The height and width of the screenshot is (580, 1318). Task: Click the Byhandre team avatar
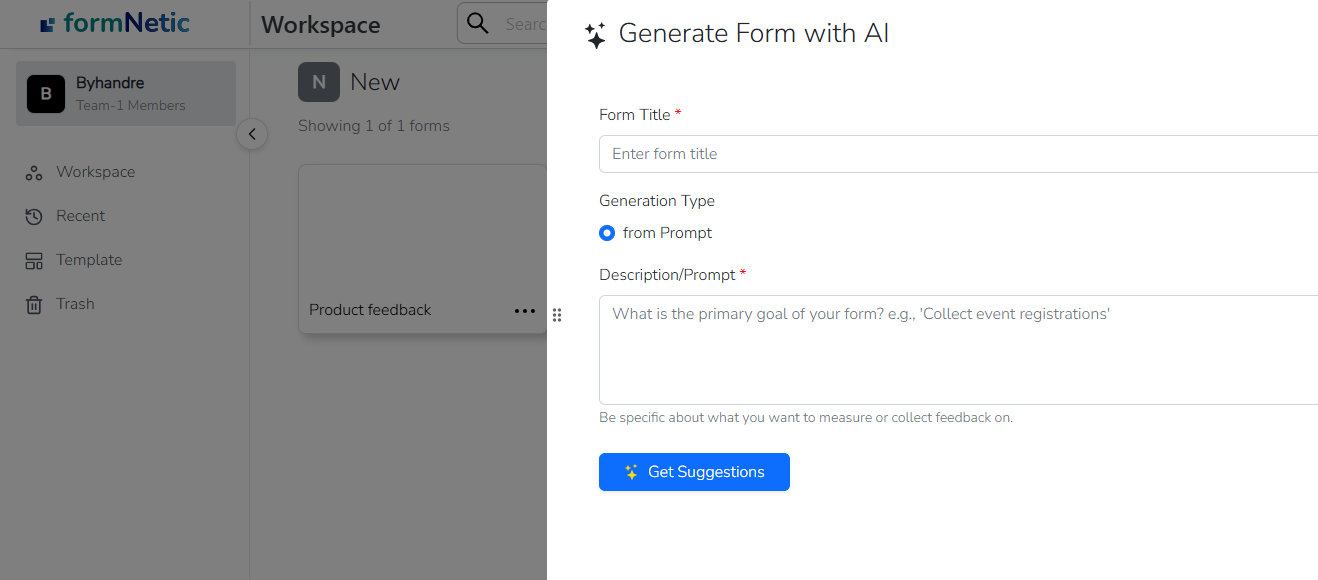(x=46, y=94)
